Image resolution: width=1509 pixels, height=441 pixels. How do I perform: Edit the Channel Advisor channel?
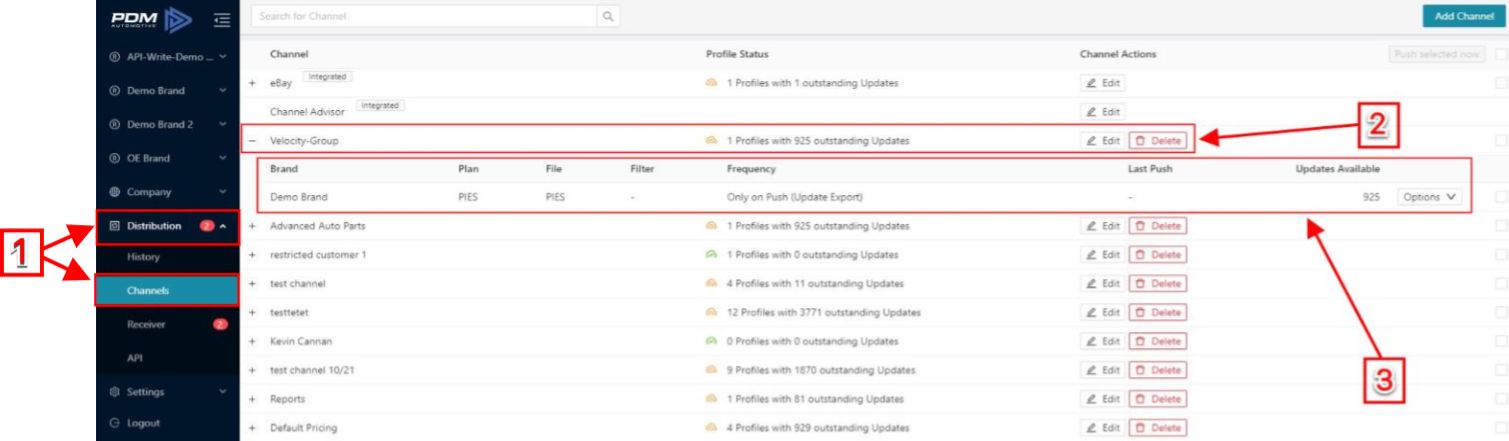(1103, 112)
